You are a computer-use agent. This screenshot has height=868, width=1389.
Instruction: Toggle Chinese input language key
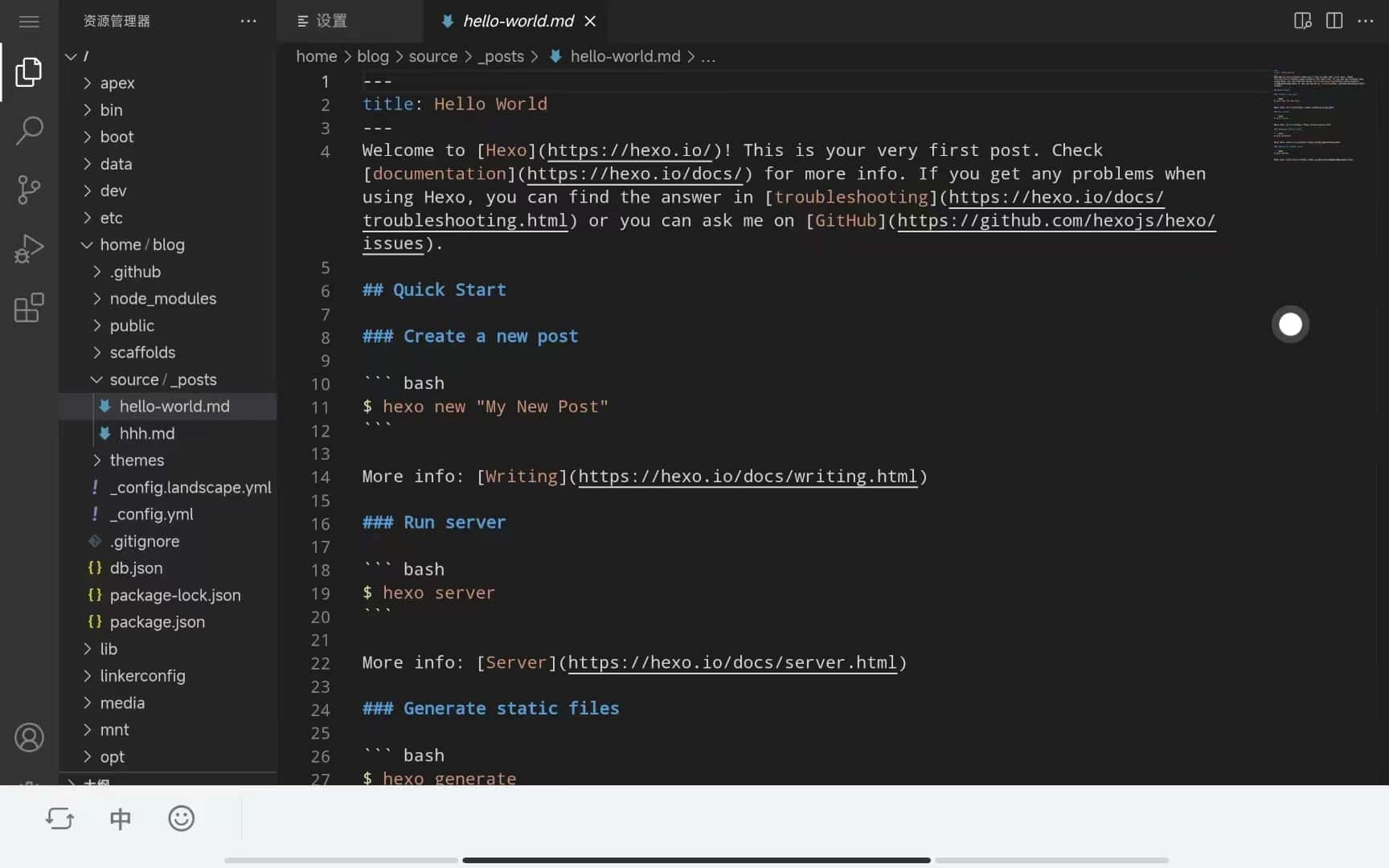[x=121, y=819]
